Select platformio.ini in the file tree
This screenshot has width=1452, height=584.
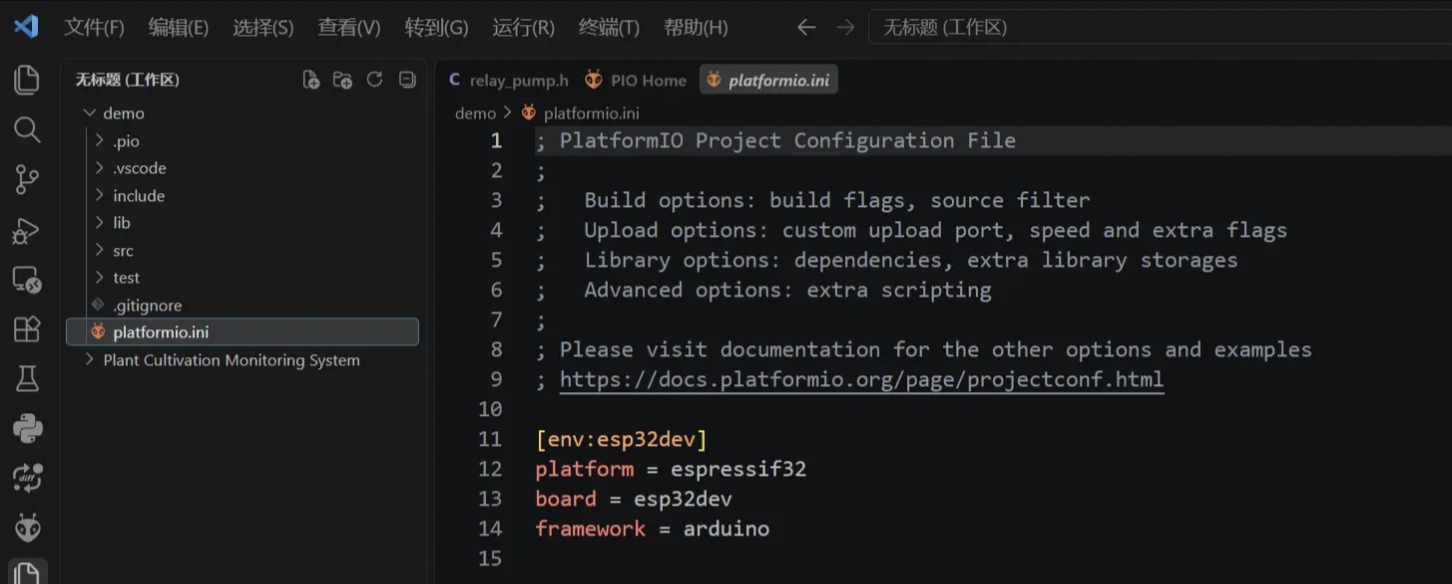pyautogui.click(x=242, y=332)
